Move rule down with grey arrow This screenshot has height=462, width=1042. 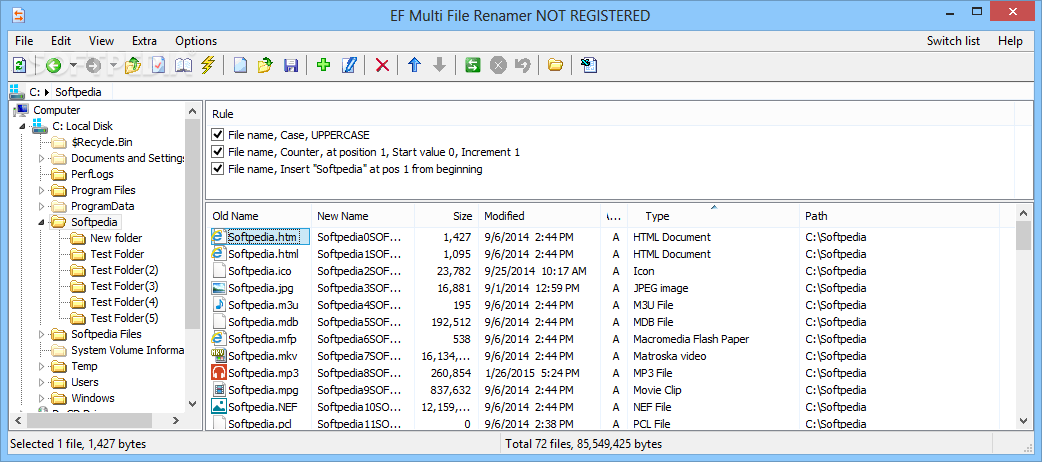[x=439, y=65]
